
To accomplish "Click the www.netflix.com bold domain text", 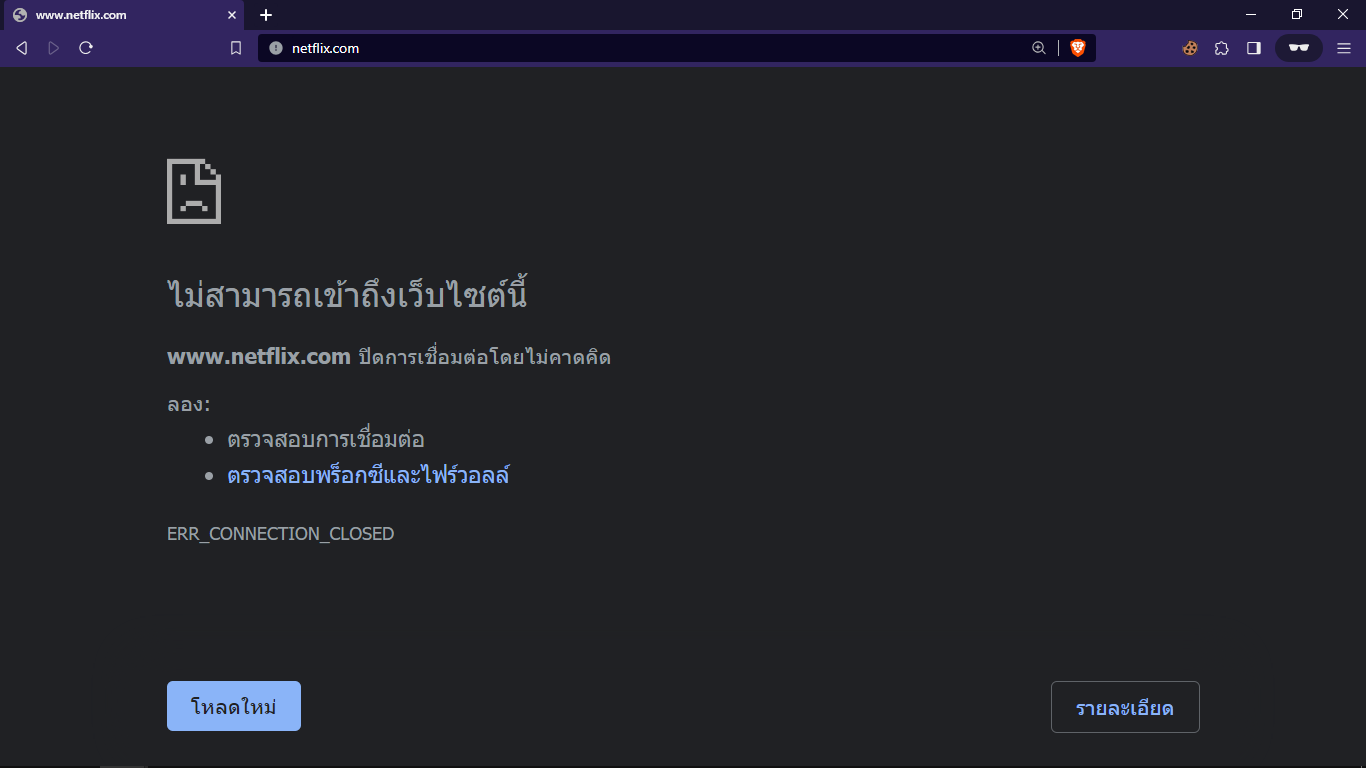I will 259,356.
